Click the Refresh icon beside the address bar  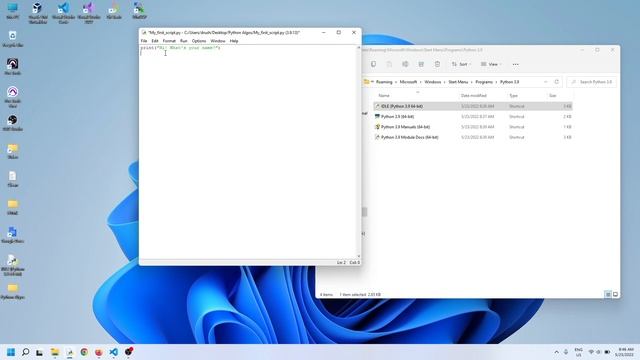556,82
